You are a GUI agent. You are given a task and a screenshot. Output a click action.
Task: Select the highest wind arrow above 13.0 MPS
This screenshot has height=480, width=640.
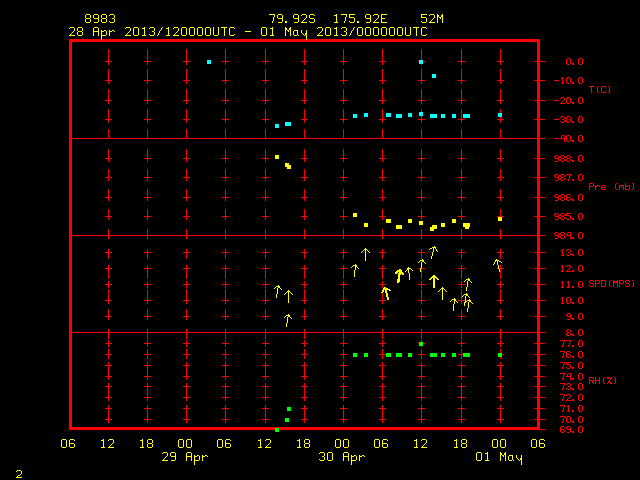[433, 252]
